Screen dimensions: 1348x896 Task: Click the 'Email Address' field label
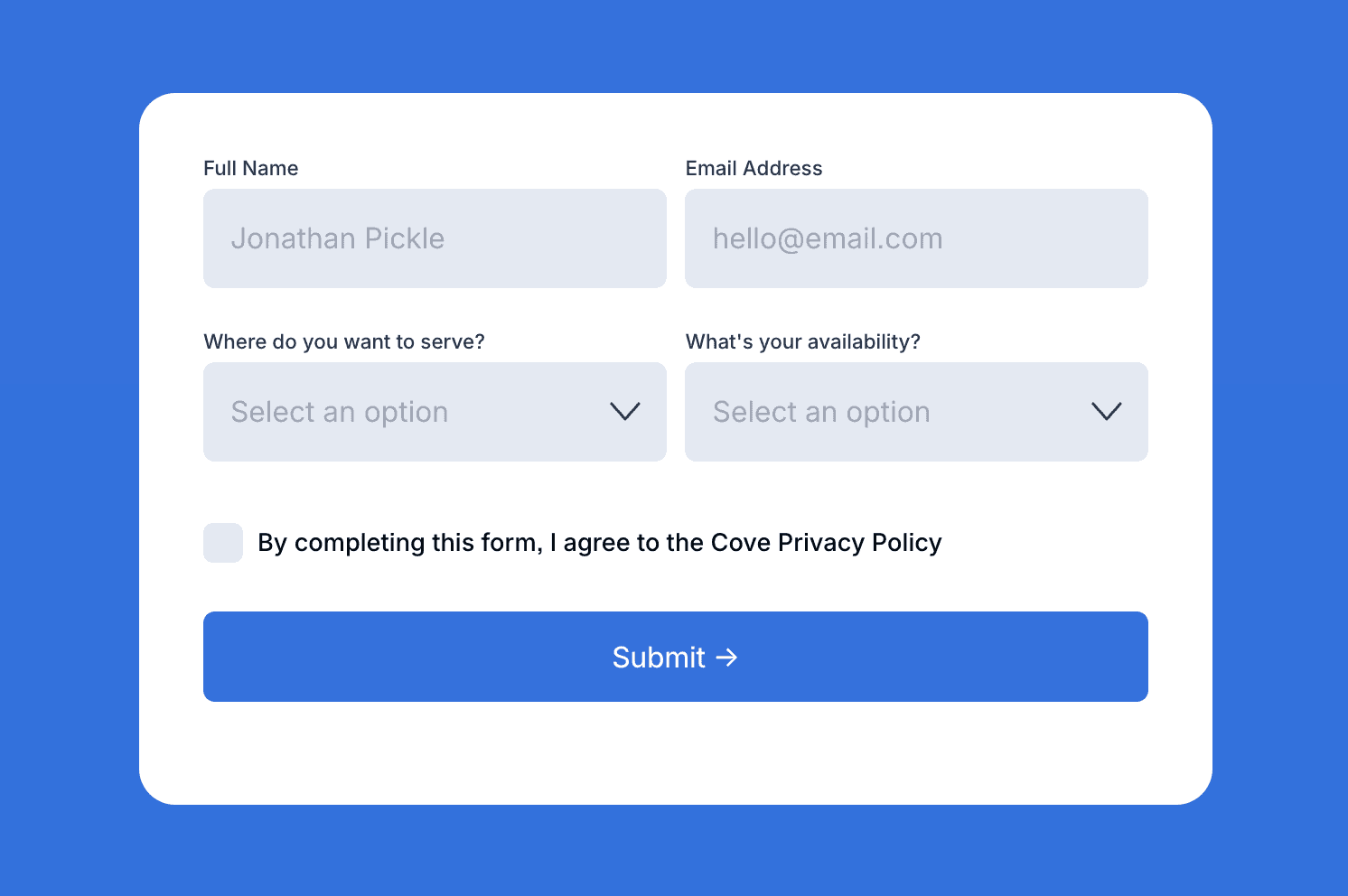754,168
